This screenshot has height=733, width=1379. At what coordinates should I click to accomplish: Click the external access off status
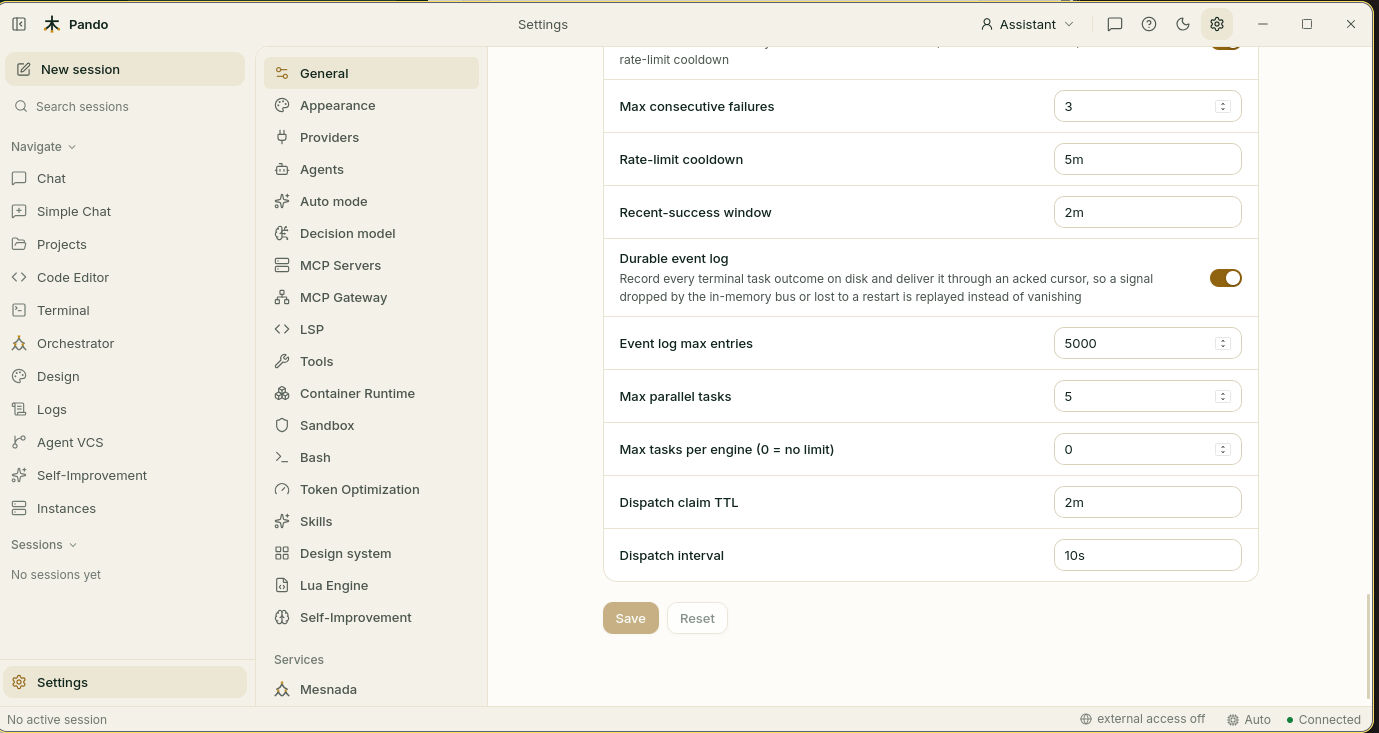[x=1143, y=719]
